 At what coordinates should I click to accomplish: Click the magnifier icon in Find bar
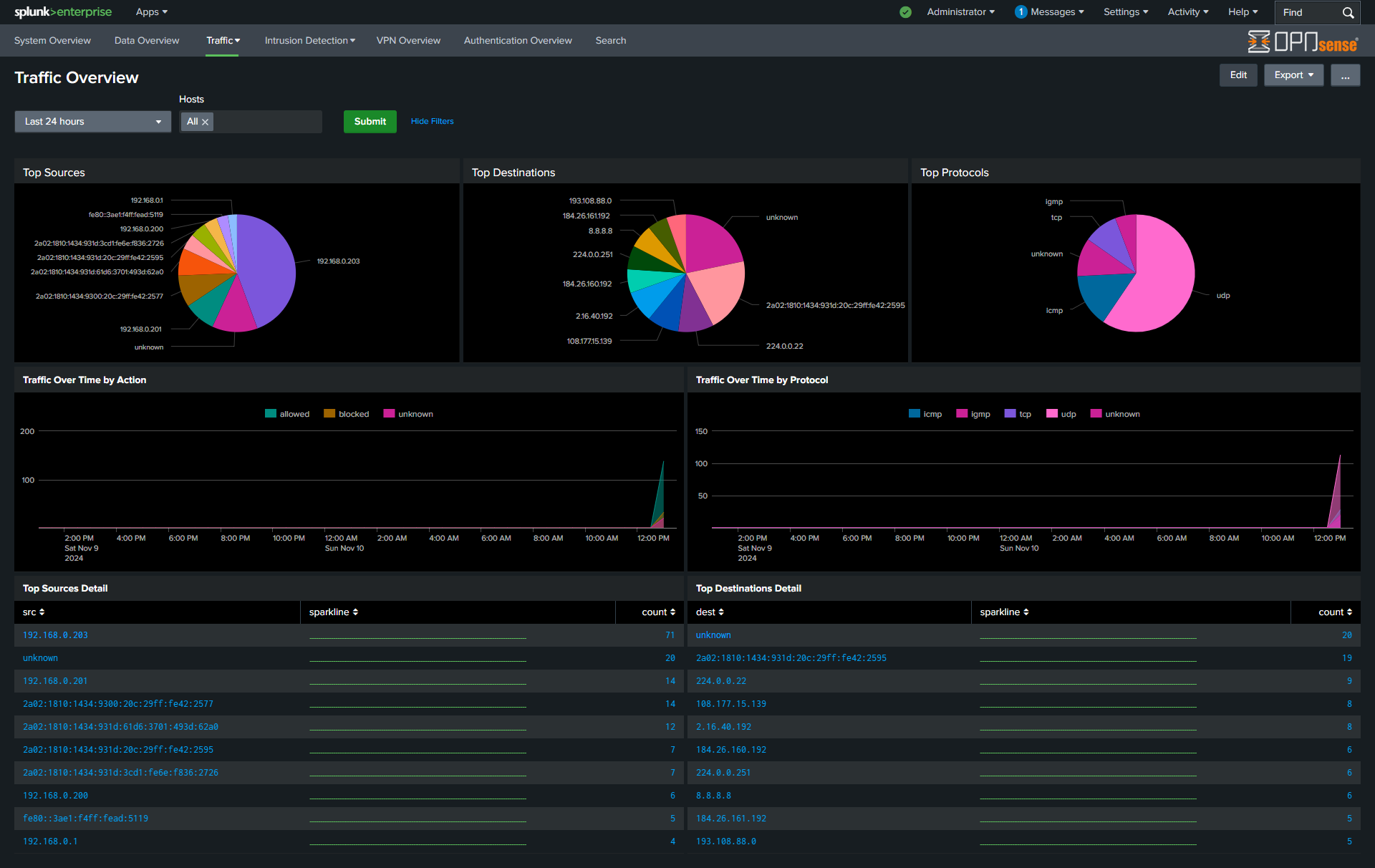tap(1349, 12)
